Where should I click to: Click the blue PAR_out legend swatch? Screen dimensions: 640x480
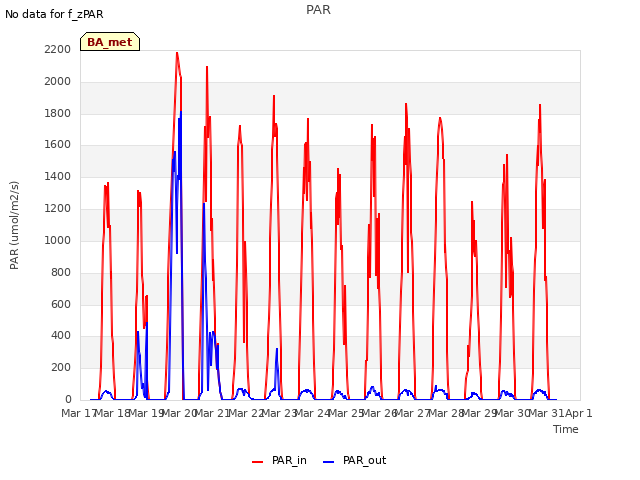tap(329, 462)
